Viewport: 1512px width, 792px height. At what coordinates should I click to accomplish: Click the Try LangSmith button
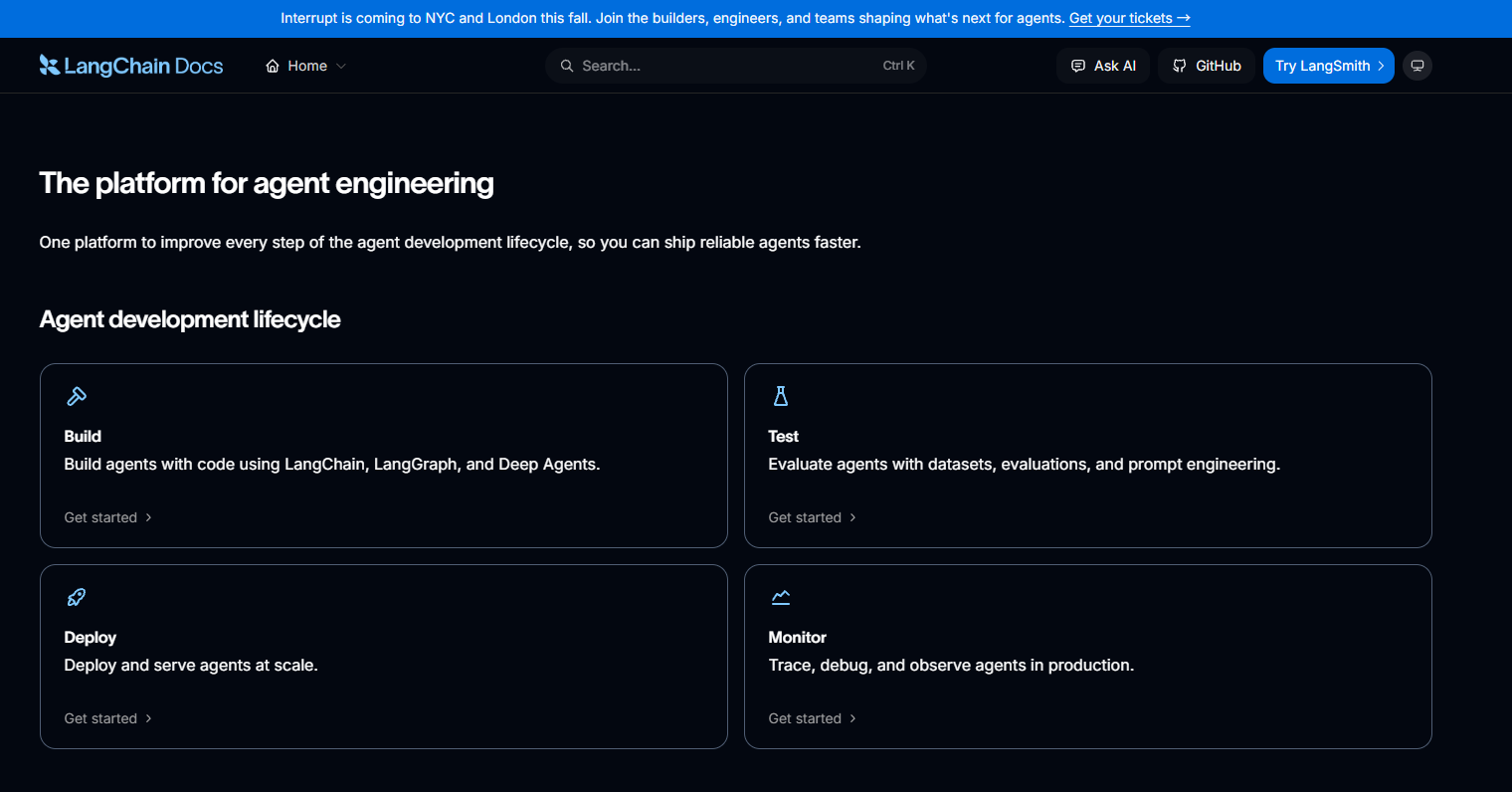[1329, 66]
